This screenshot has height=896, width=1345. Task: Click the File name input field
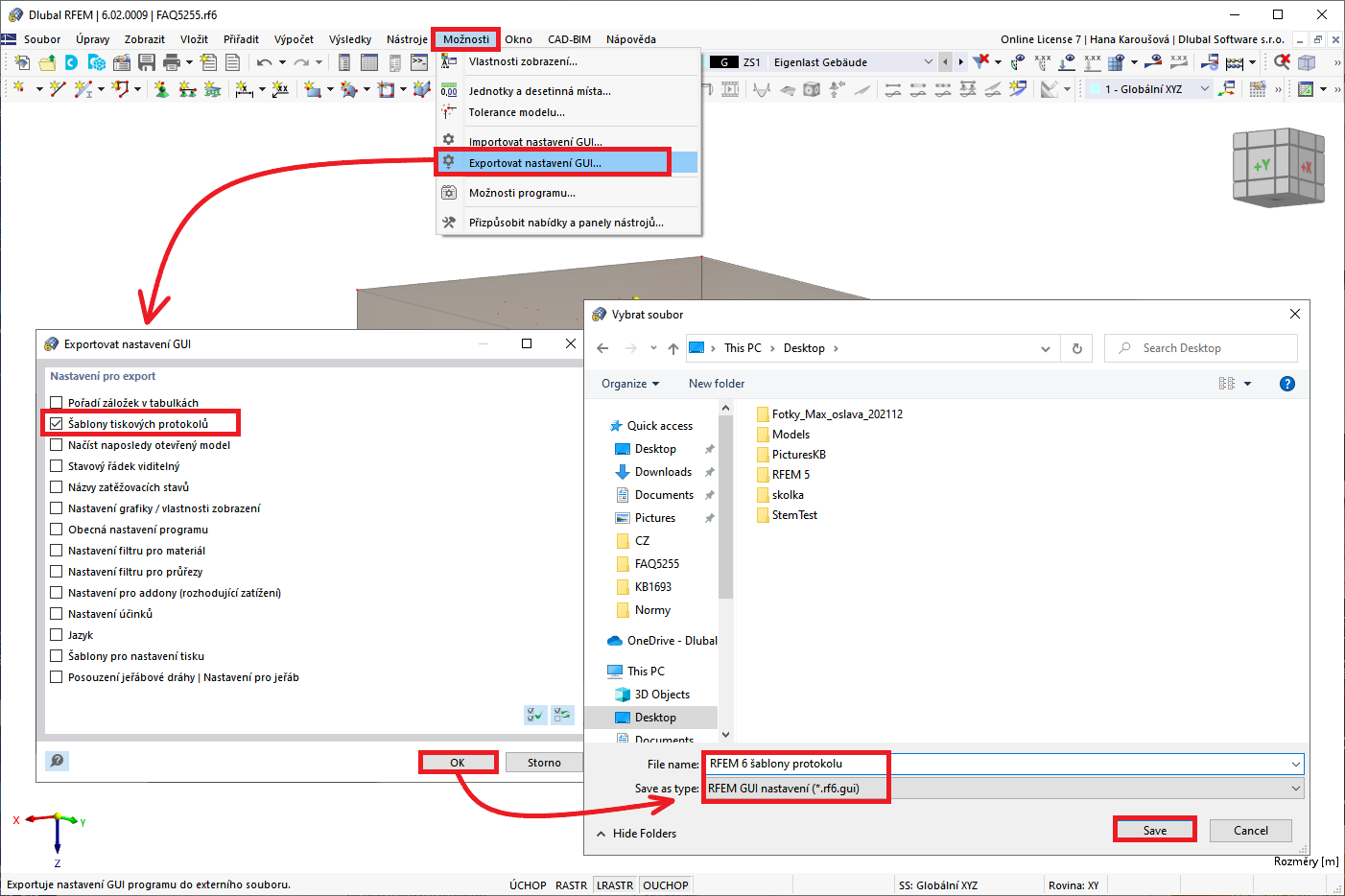point(997,765)
